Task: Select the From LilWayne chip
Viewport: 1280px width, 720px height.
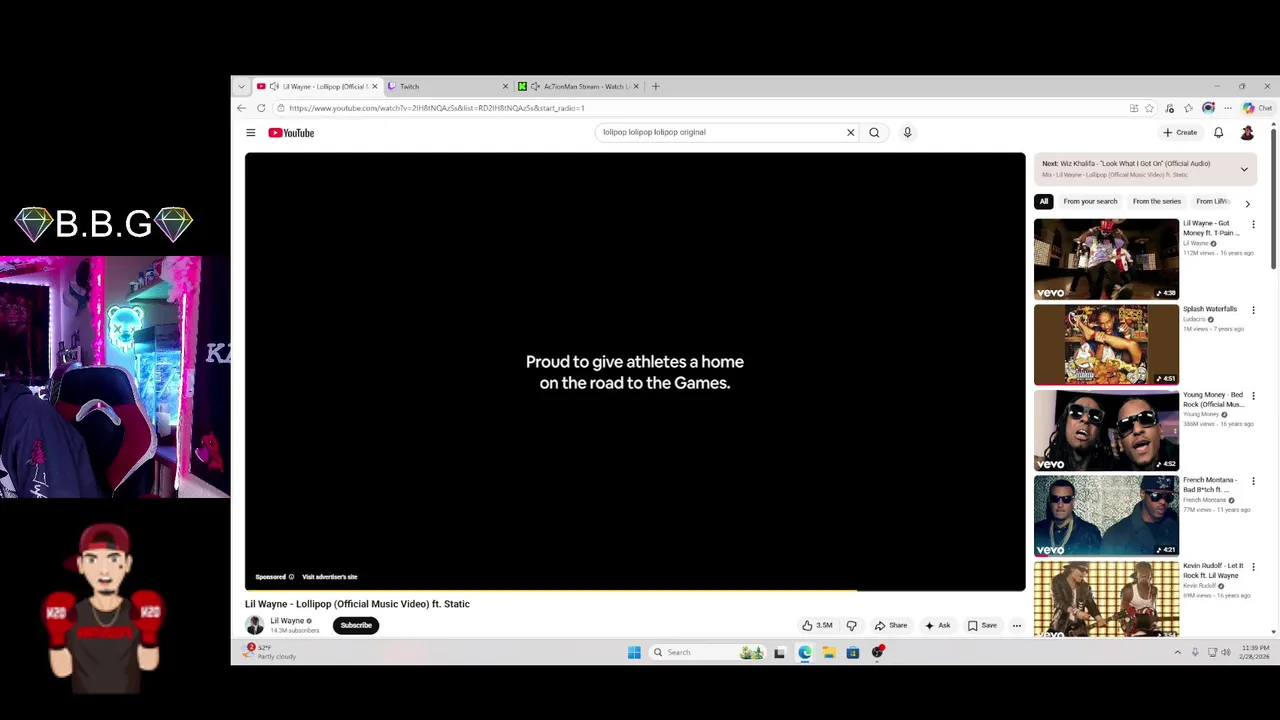Action: pos(1213,201)
